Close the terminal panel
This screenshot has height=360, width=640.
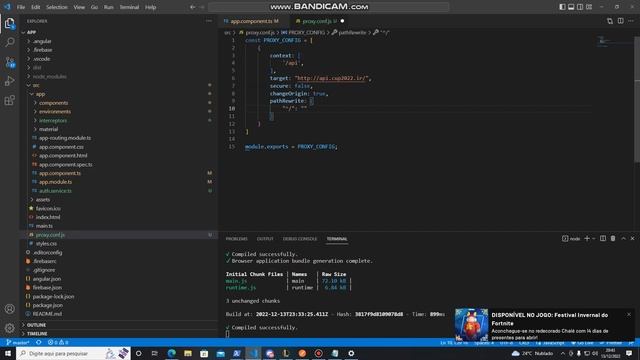coord(632,238)
